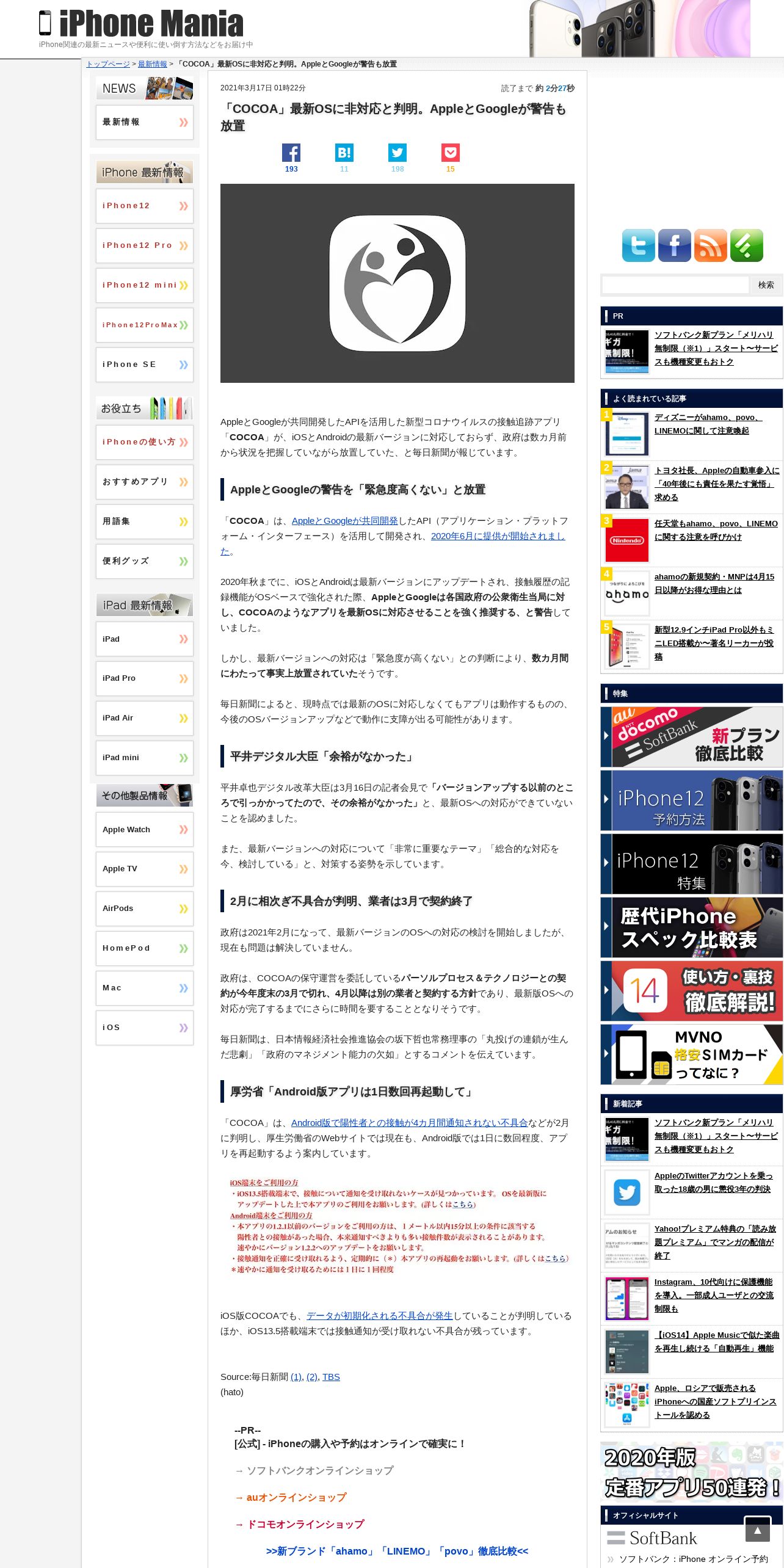784x1568 pixels.
Task: Open ranked article ディズニーがahamo, povo, LINEMO
Action: coord(708,424)
